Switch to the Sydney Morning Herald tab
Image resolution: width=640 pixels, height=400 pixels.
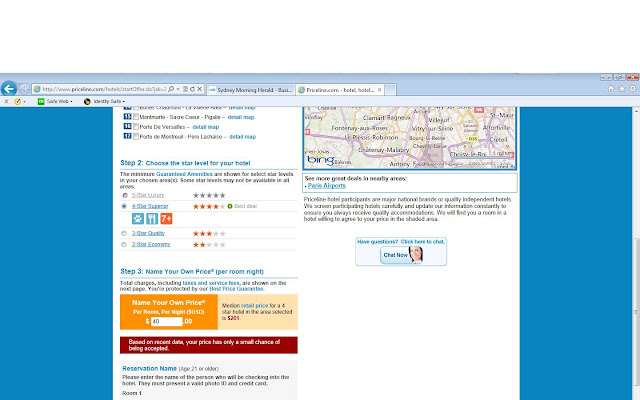251,90
